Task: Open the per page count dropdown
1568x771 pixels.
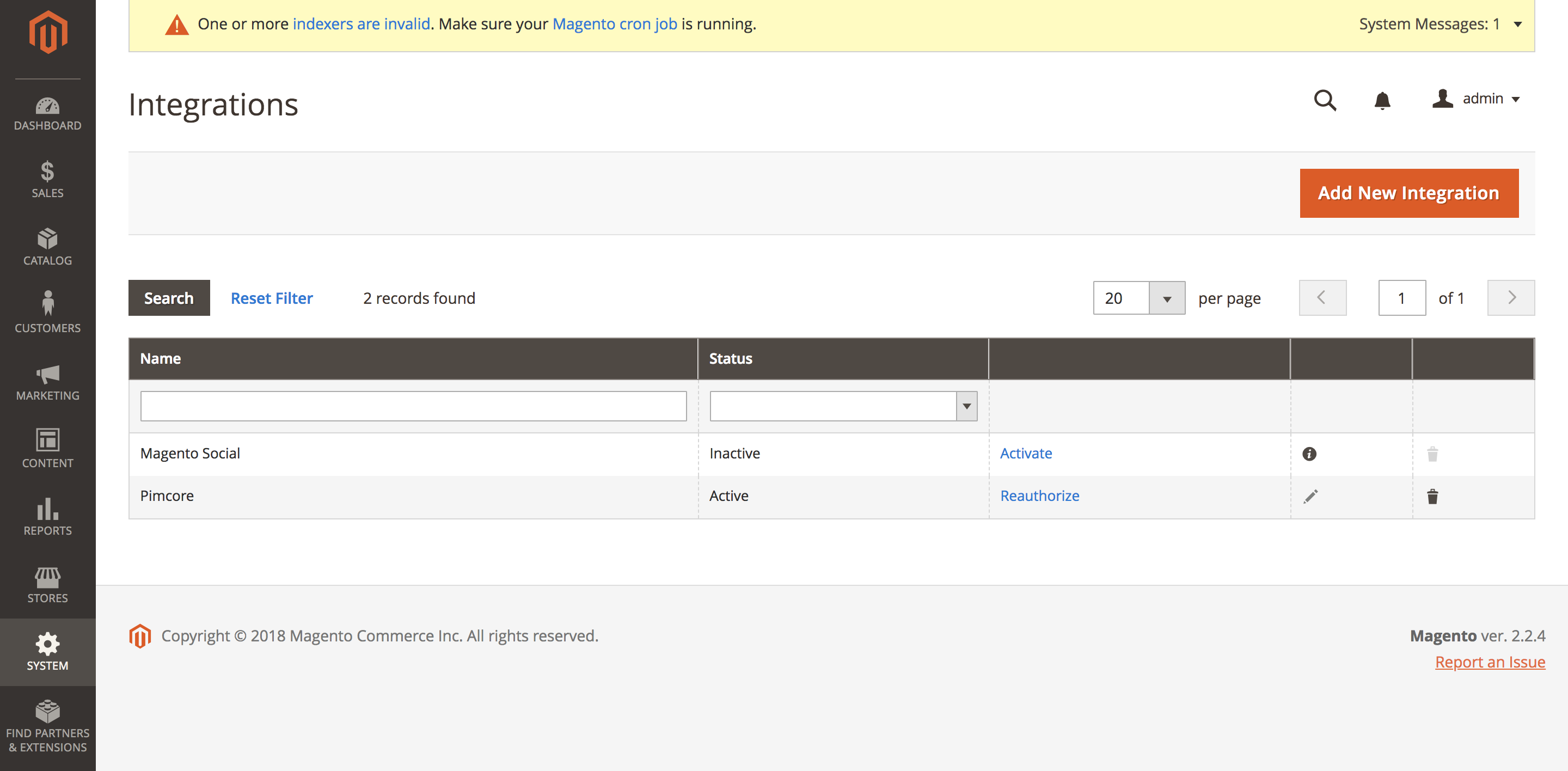Action: coord(1139,298)
